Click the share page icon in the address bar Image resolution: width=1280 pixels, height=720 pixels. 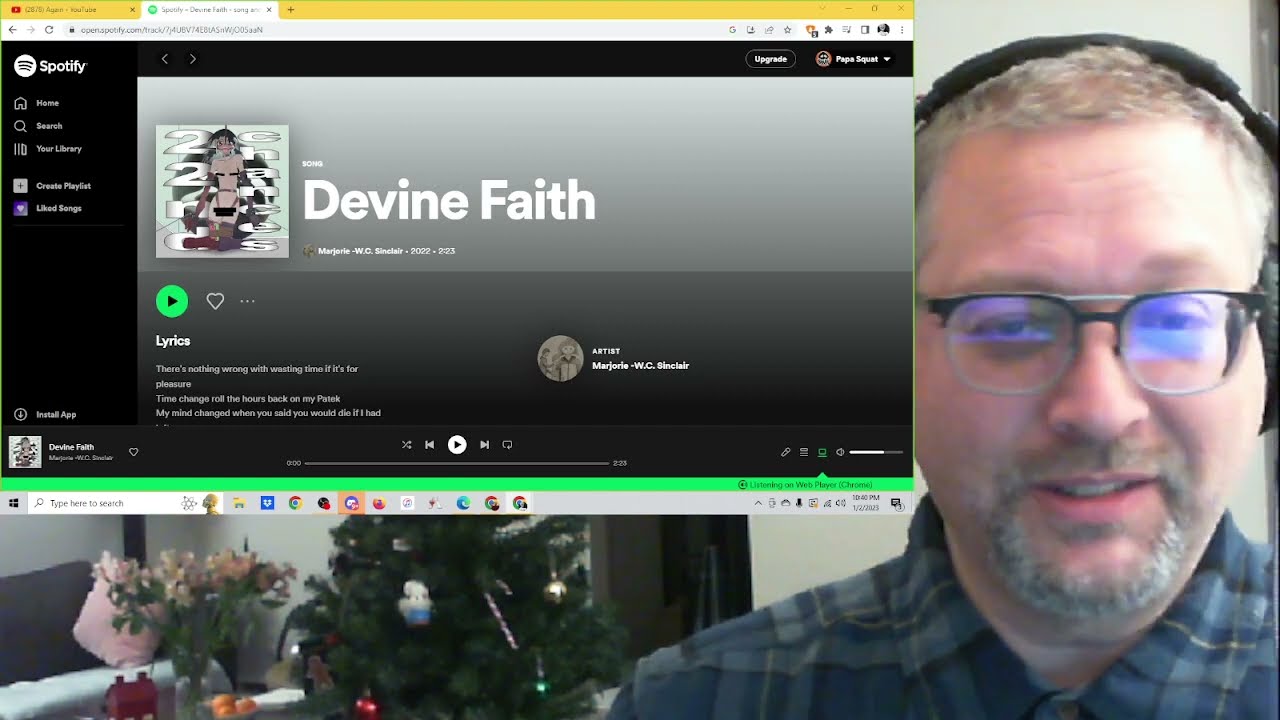769,30
